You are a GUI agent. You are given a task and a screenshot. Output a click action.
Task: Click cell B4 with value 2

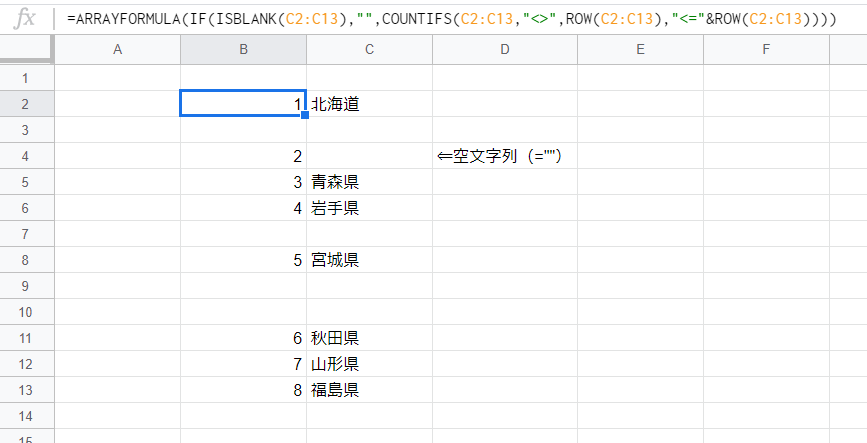(x=243, y=156)
